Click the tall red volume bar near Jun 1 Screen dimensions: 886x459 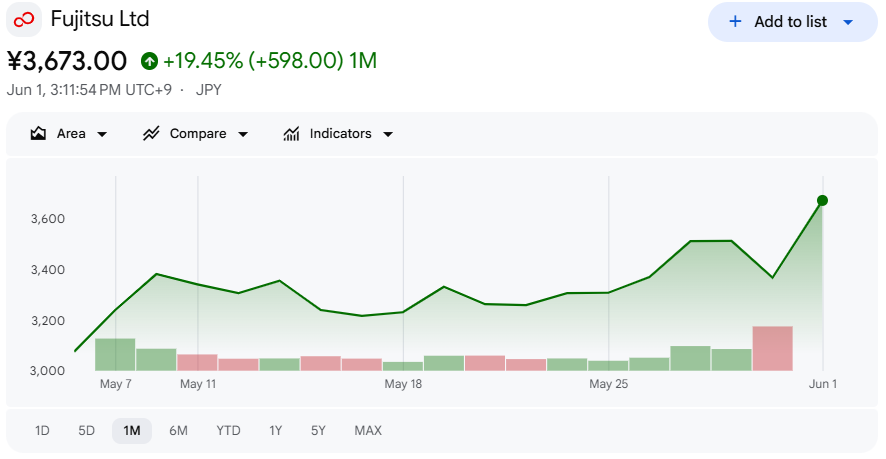(x=772, y=348)
